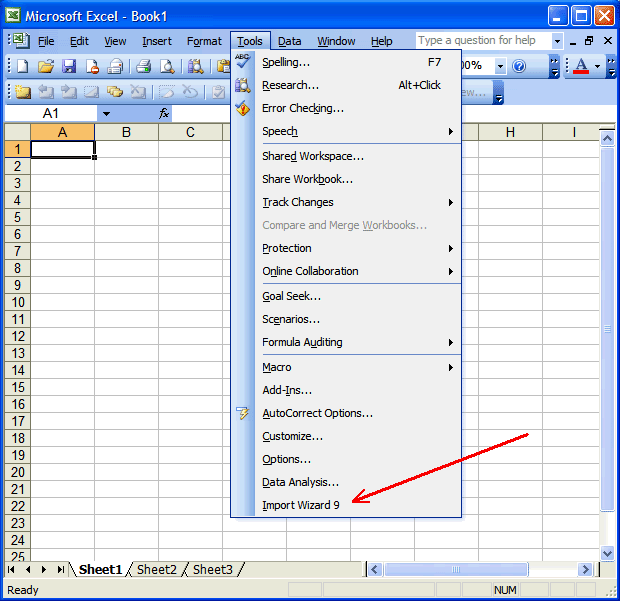Open the Data menu
Screen dimensions: 620x601
(289, 41)
